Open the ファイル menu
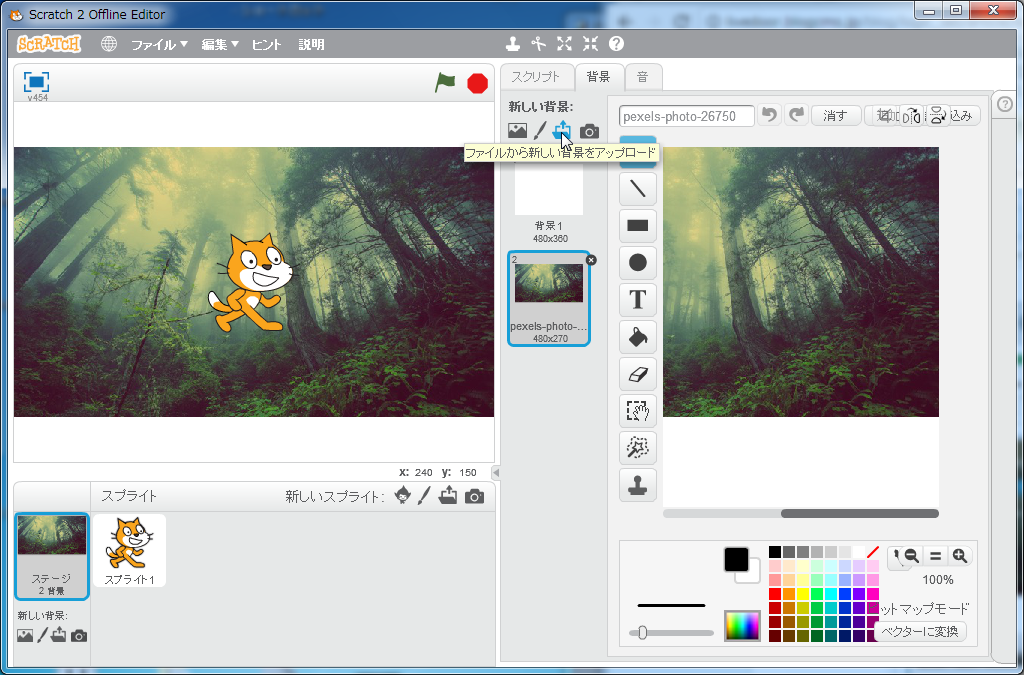This screenshot has height=675, width=1024. point(159,44)
